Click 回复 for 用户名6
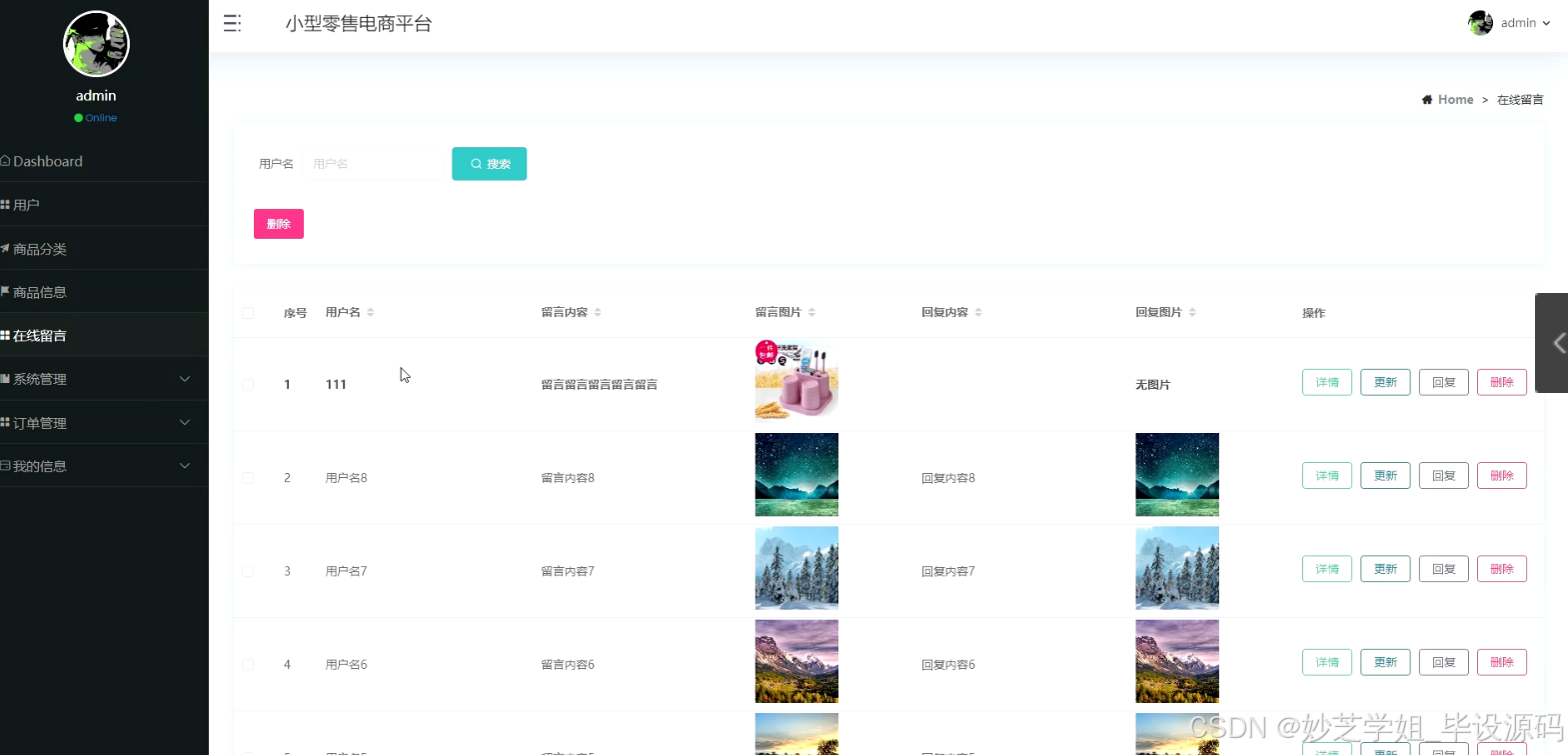1568x755 pixels. (x=1444, y=662)
